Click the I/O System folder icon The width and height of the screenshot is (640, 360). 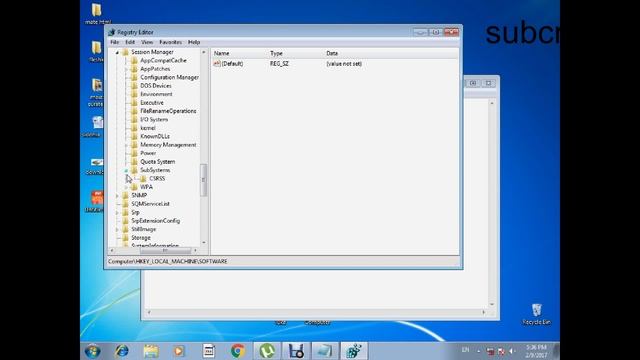(134, 119)
